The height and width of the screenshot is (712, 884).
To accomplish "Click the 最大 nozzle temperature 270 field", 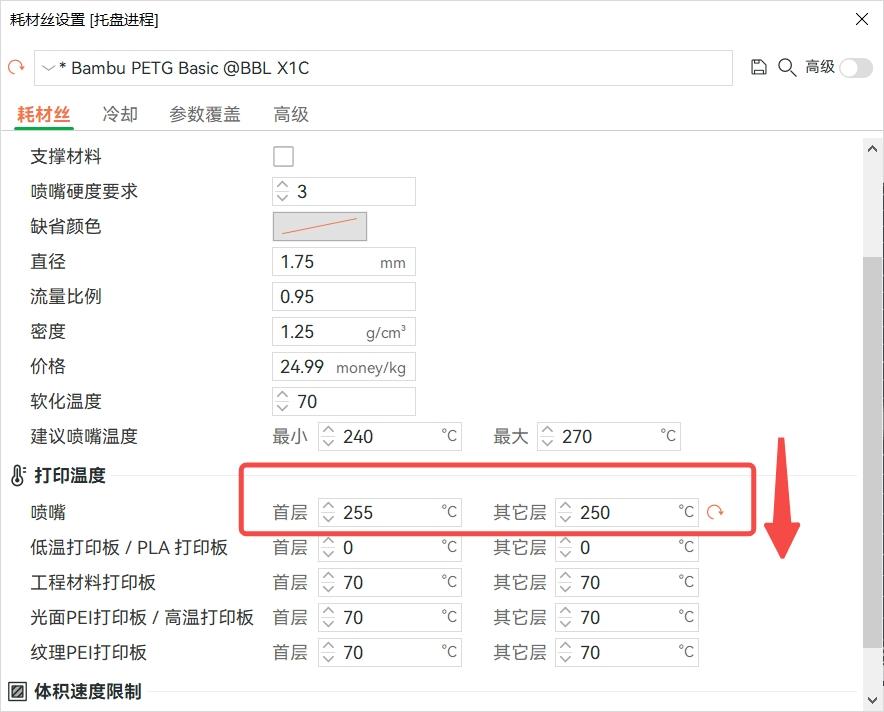I will [609, 436].
